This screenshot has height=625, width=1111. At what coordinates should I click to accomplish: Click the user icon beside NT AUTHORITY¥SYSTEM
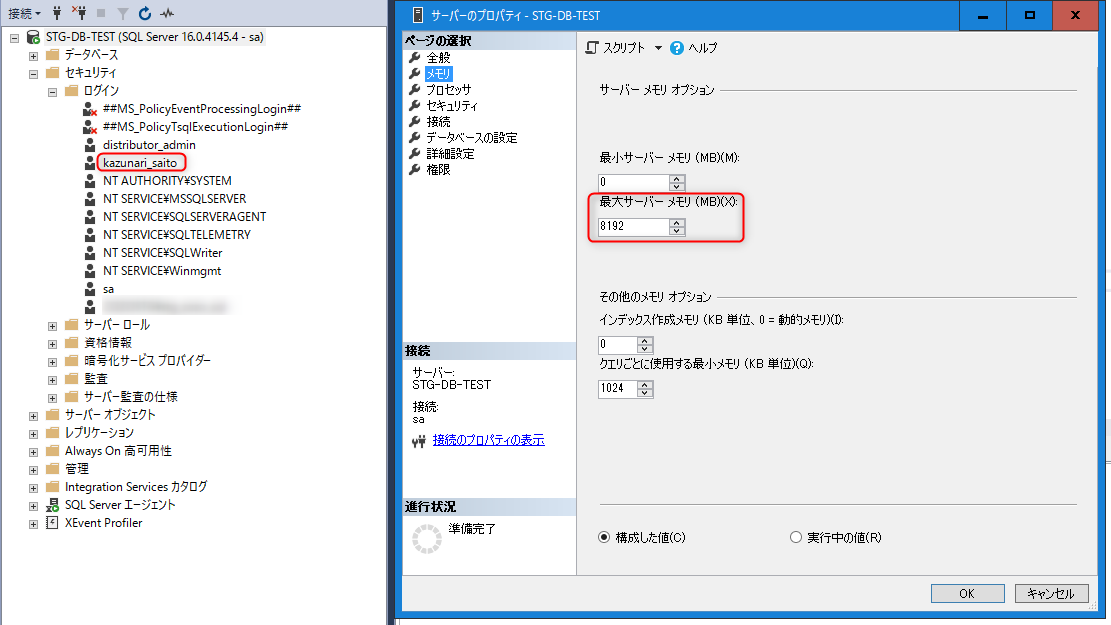coord(90,181)
